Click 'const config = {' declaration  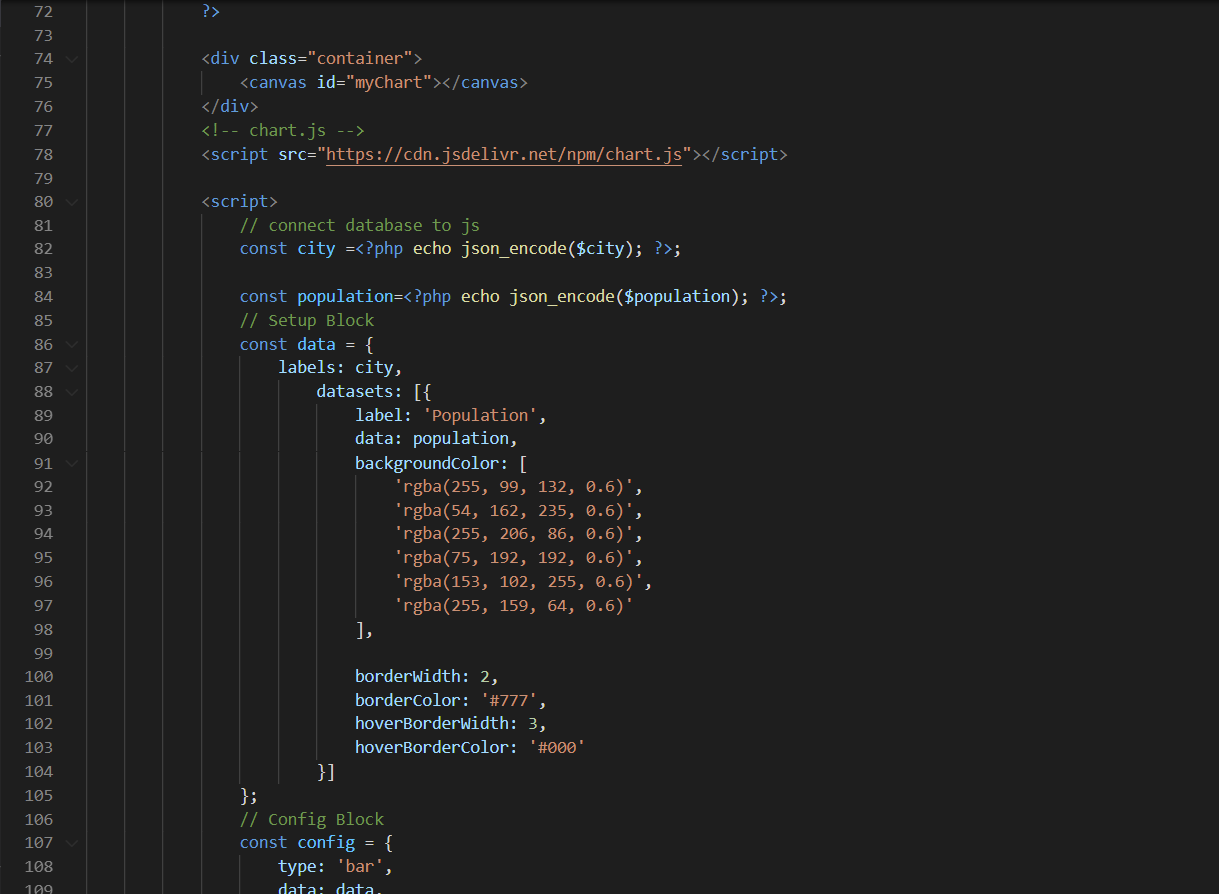(x=316, y=843)
